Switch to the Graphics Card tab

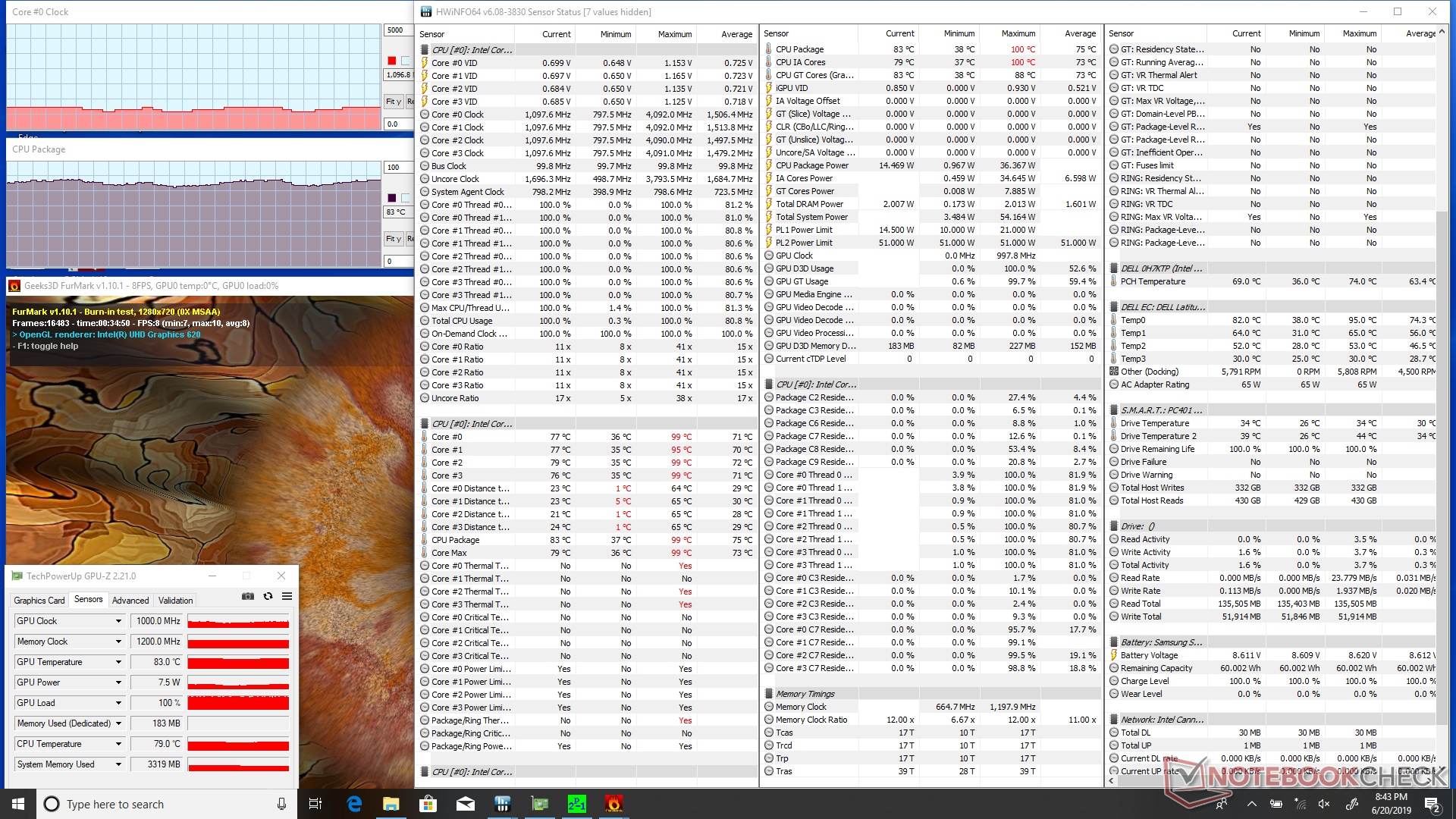coord(39,600)
